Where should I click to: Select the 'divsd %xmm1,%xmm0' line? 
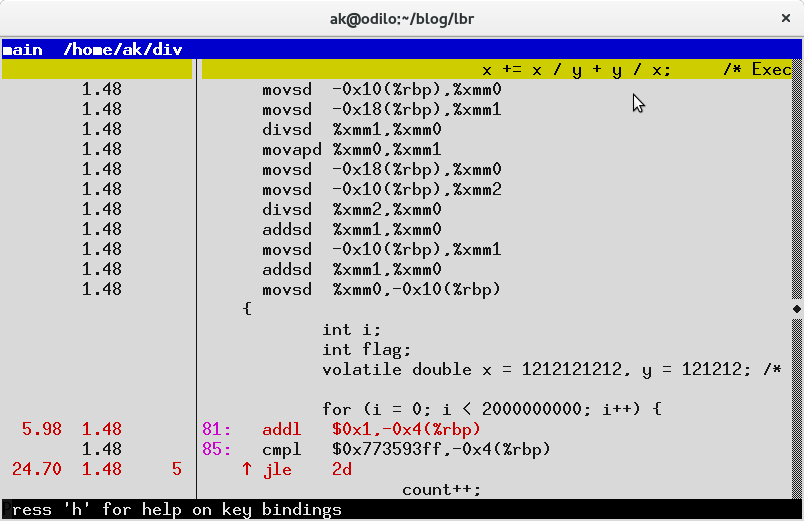tap(352, 129)
